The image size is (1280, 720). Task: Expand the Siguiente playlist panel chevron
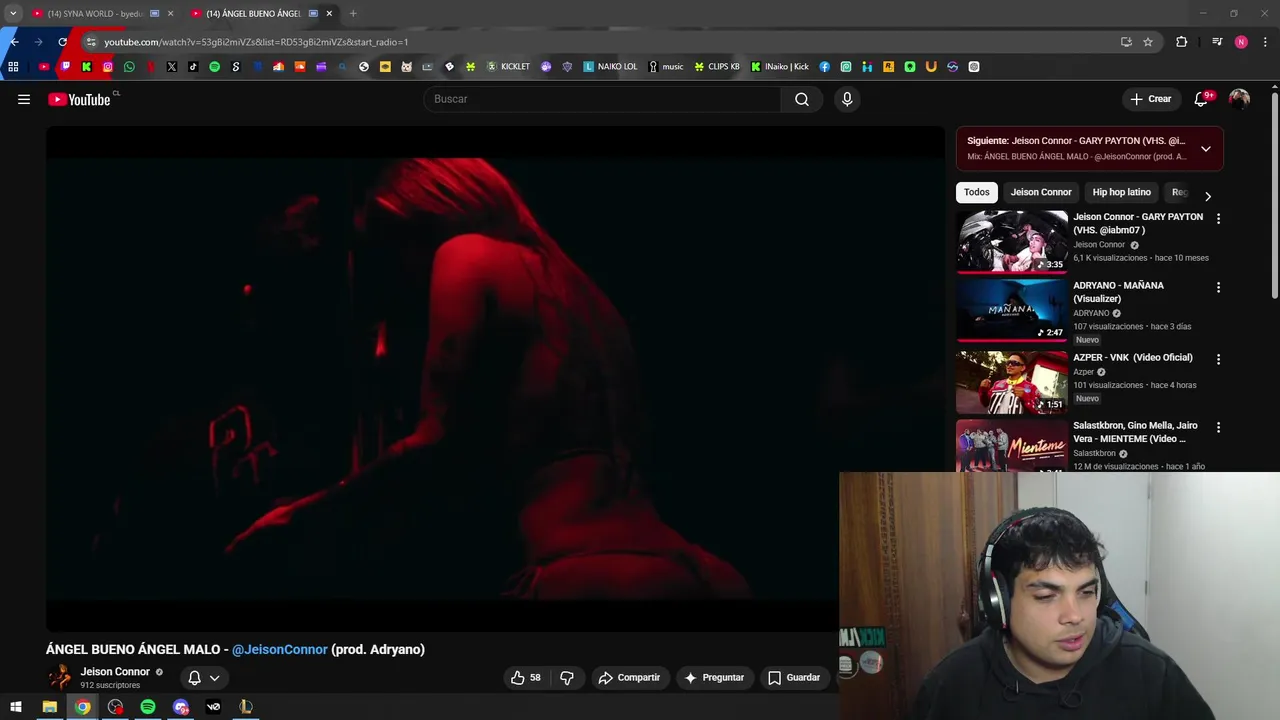click(x=1206, y=148)
